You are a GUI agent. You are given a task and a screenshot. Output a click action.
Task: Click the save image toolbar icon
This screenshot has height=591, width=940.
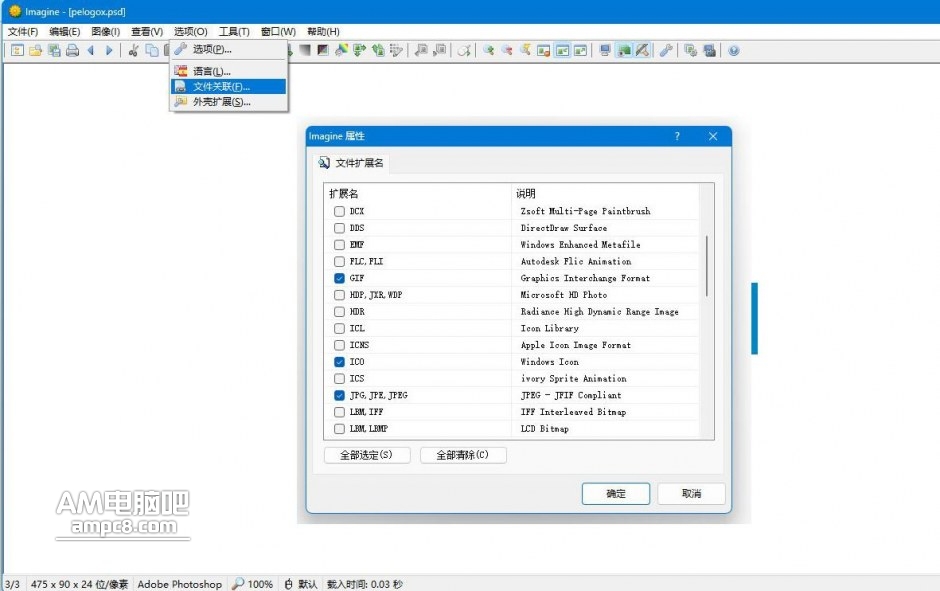(x=54, y=51)
